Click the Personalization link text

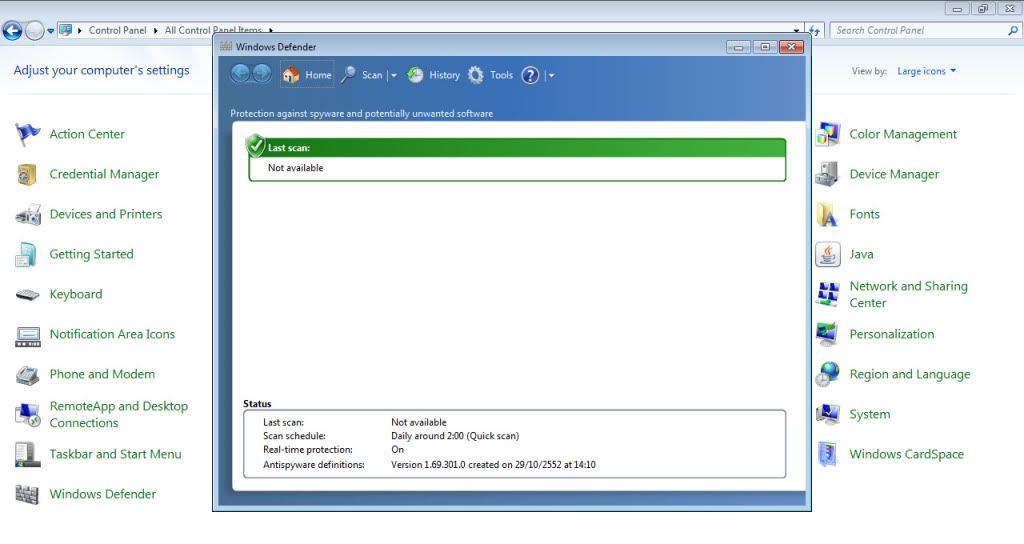(891, 334)
